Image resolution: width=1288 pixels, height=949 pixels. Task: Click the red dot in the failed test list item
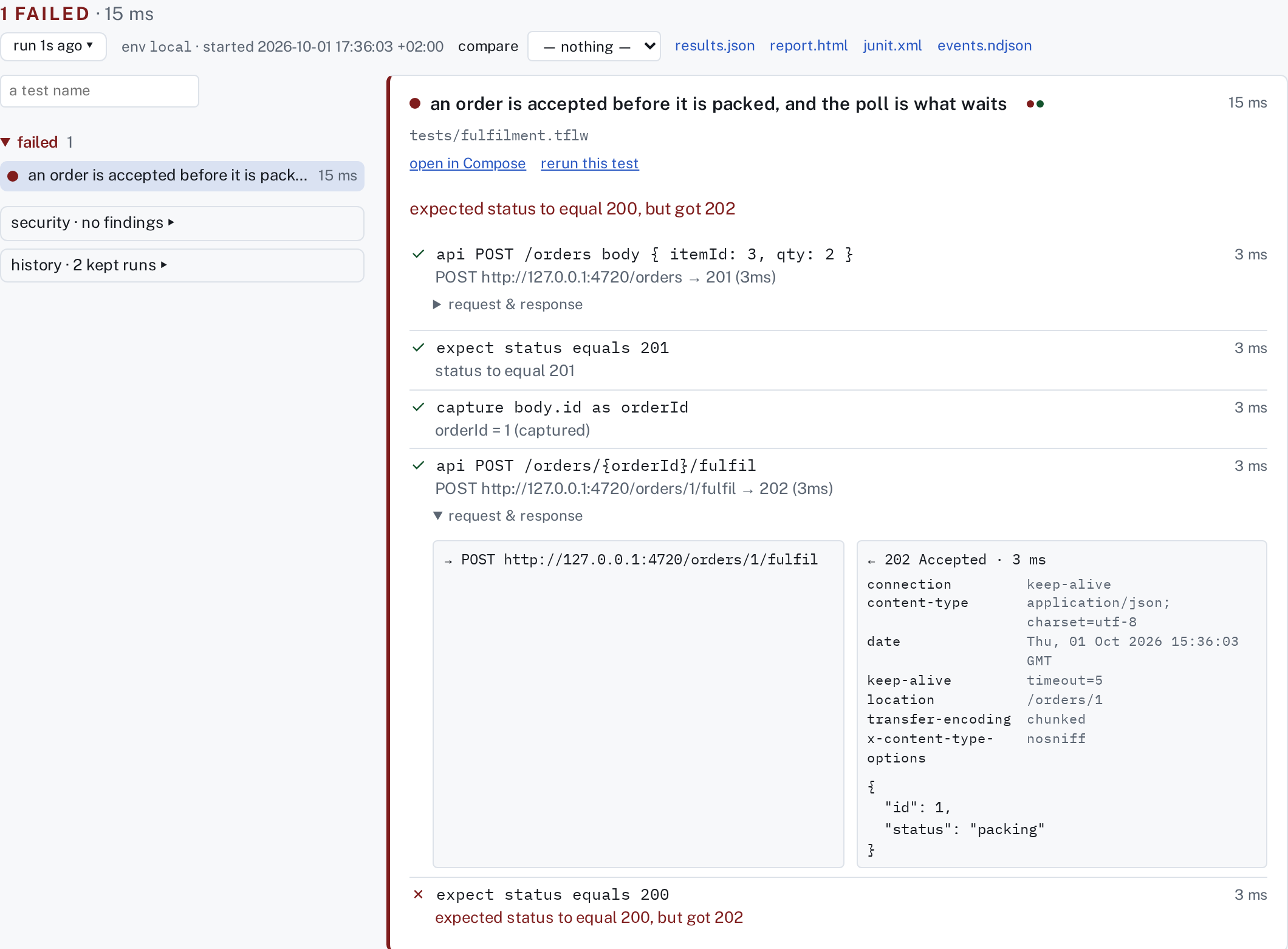click(x=13, y=176)
